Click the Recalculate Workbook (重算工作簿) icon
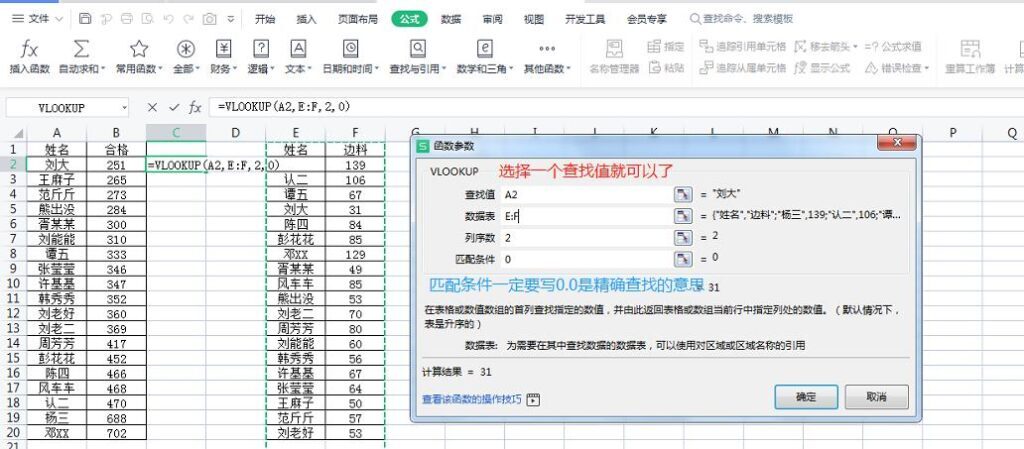The image size is (1024, 449). click(x=970, y=49)
